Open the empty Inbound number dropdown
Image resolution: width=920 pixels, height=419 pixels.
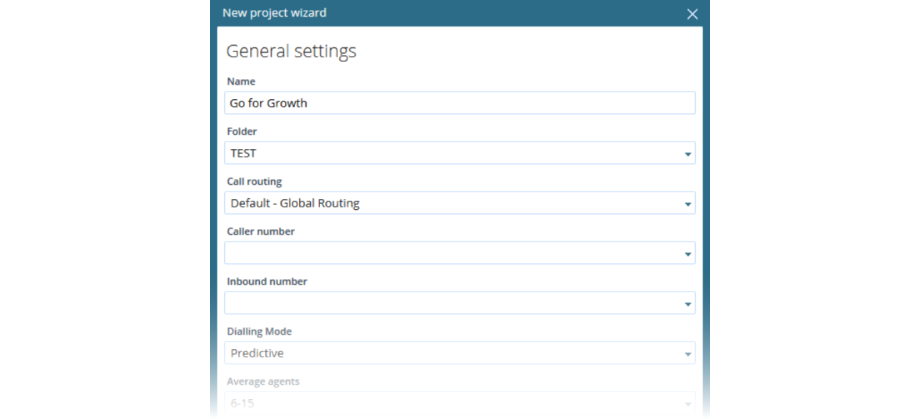(x=460, y=302)
